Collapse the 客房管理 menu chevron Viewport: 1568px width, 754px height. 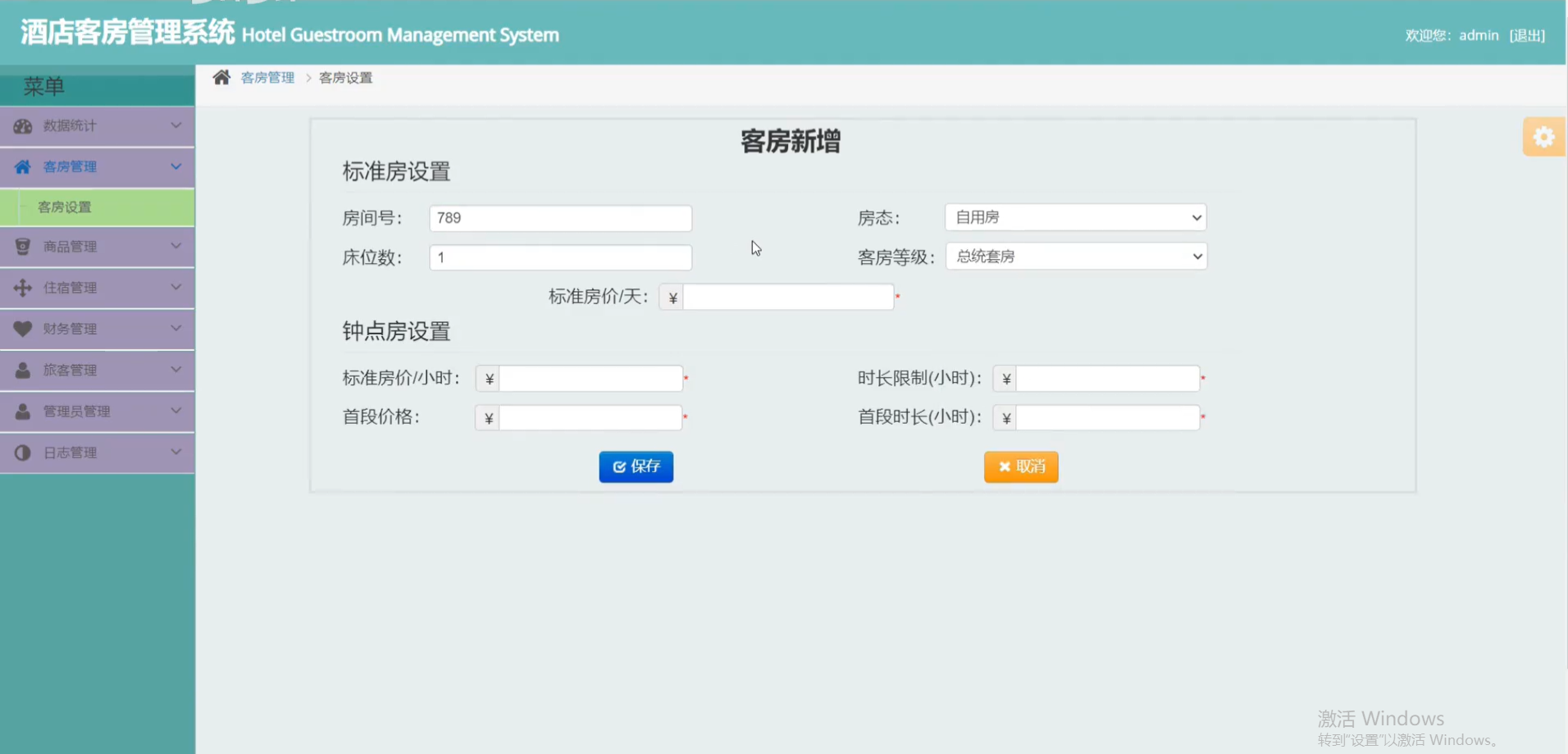175,166
